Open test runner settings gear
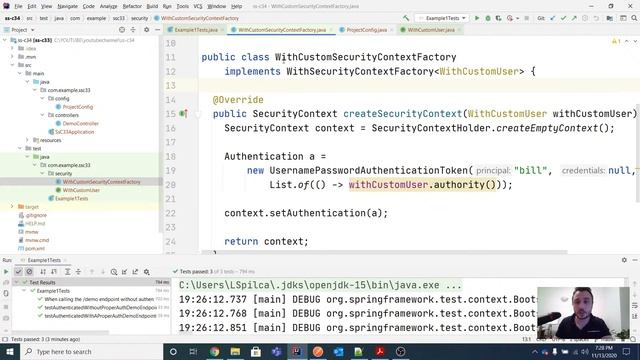This screenshot has height=360, width=640. (x=147, y=271)
